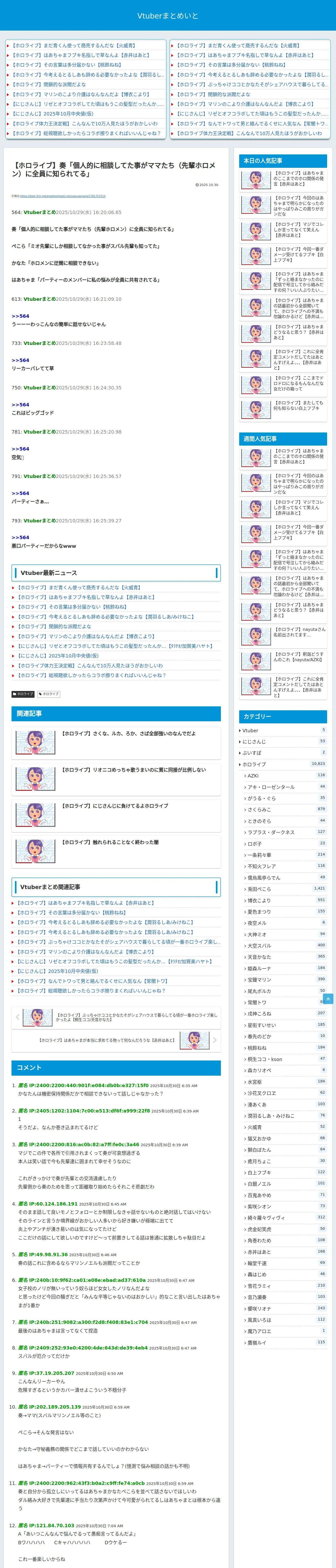The image size is (336, 1568).
Task: Open the 鷹嶺ルイ subcategory
Action: click(x=285, y=1342)
